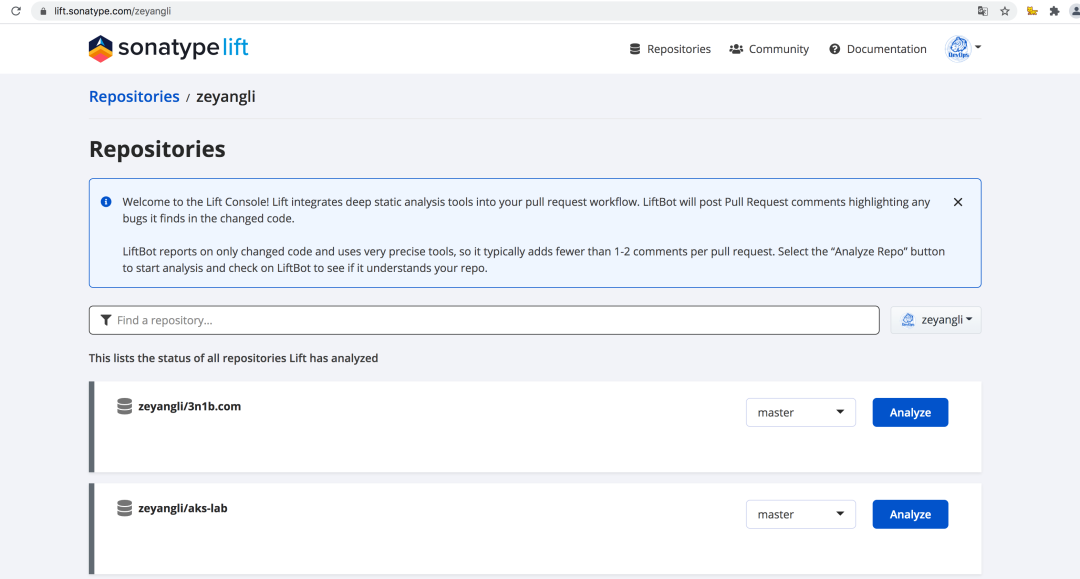Click the zeyangli/3n1b.com repository icon
This screenshot has width=1080, height=579.
pos(125,406)
